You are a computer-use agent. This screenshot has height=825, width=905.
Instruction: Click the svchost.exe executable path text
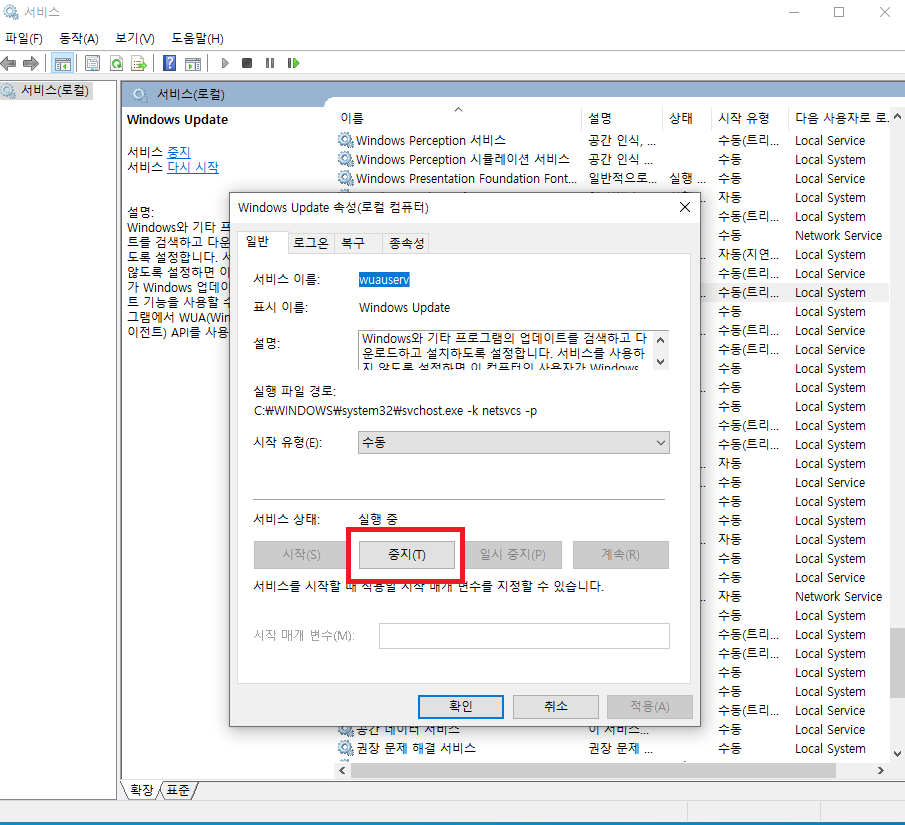pyautogui.click(x=395, y=411)
